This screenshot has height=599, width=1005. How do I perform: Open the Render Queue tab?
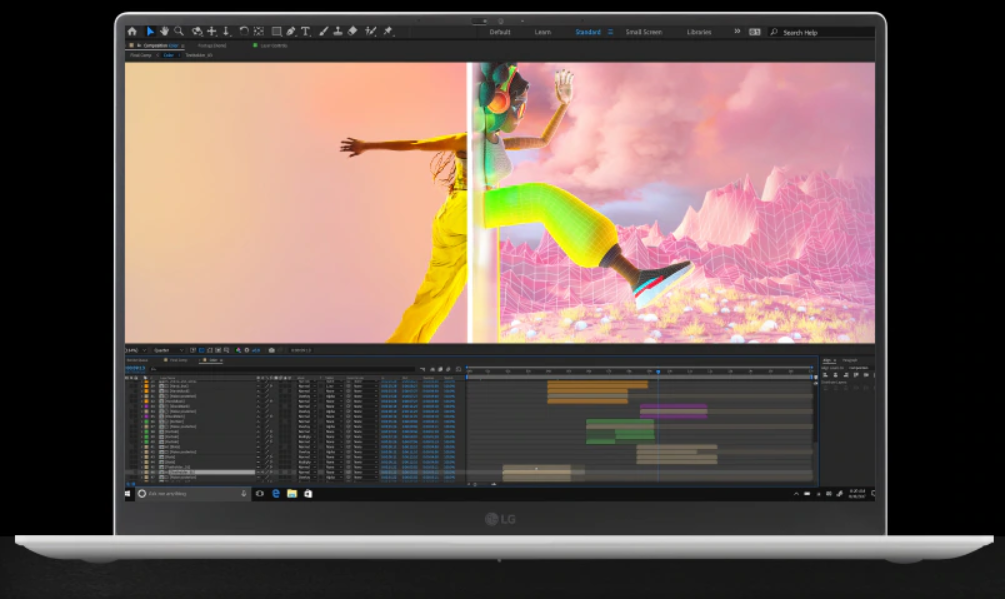pos(137,360)
